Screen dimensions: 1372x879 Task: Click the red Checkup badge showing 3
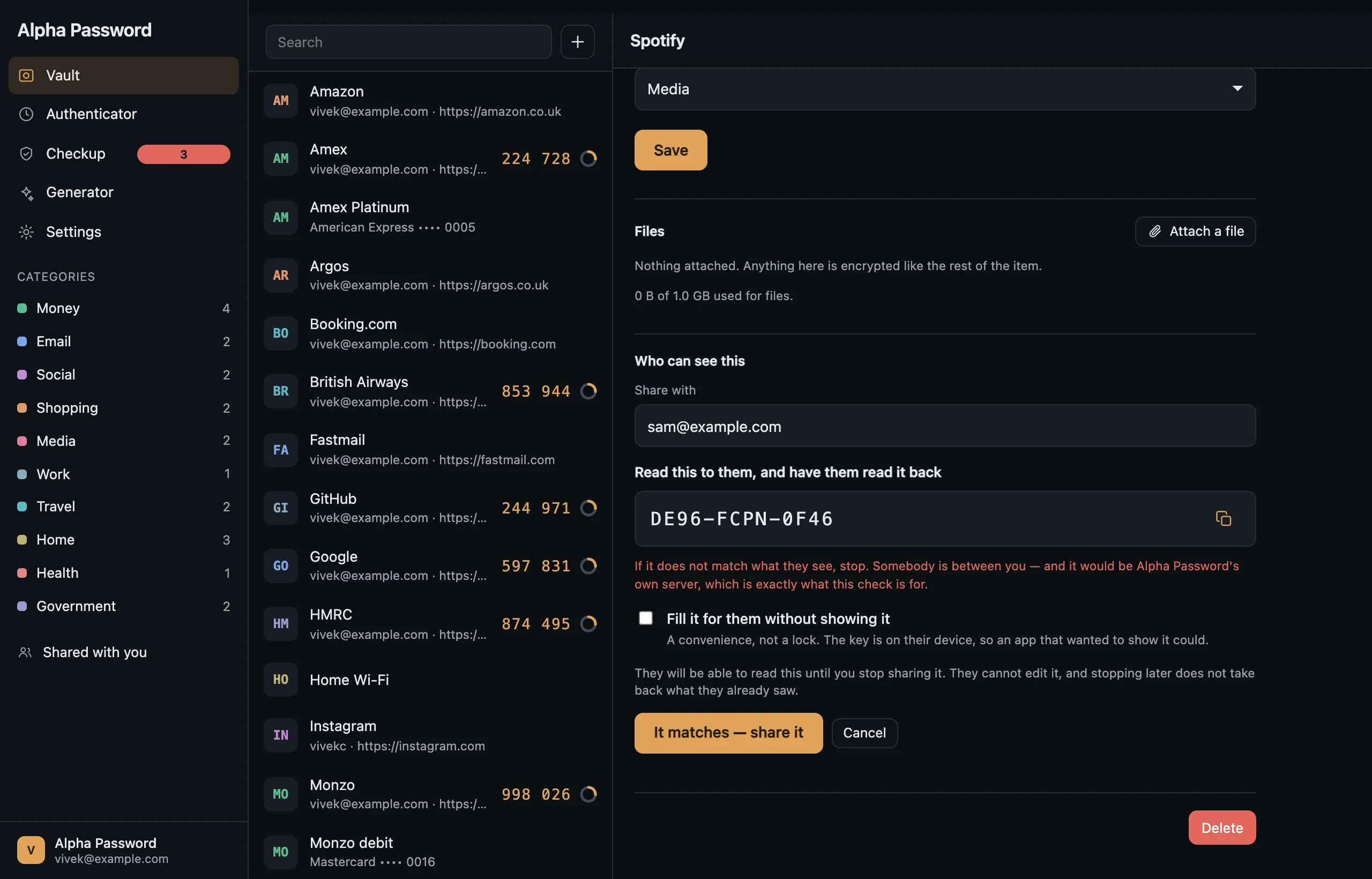[x=183, y=154]
